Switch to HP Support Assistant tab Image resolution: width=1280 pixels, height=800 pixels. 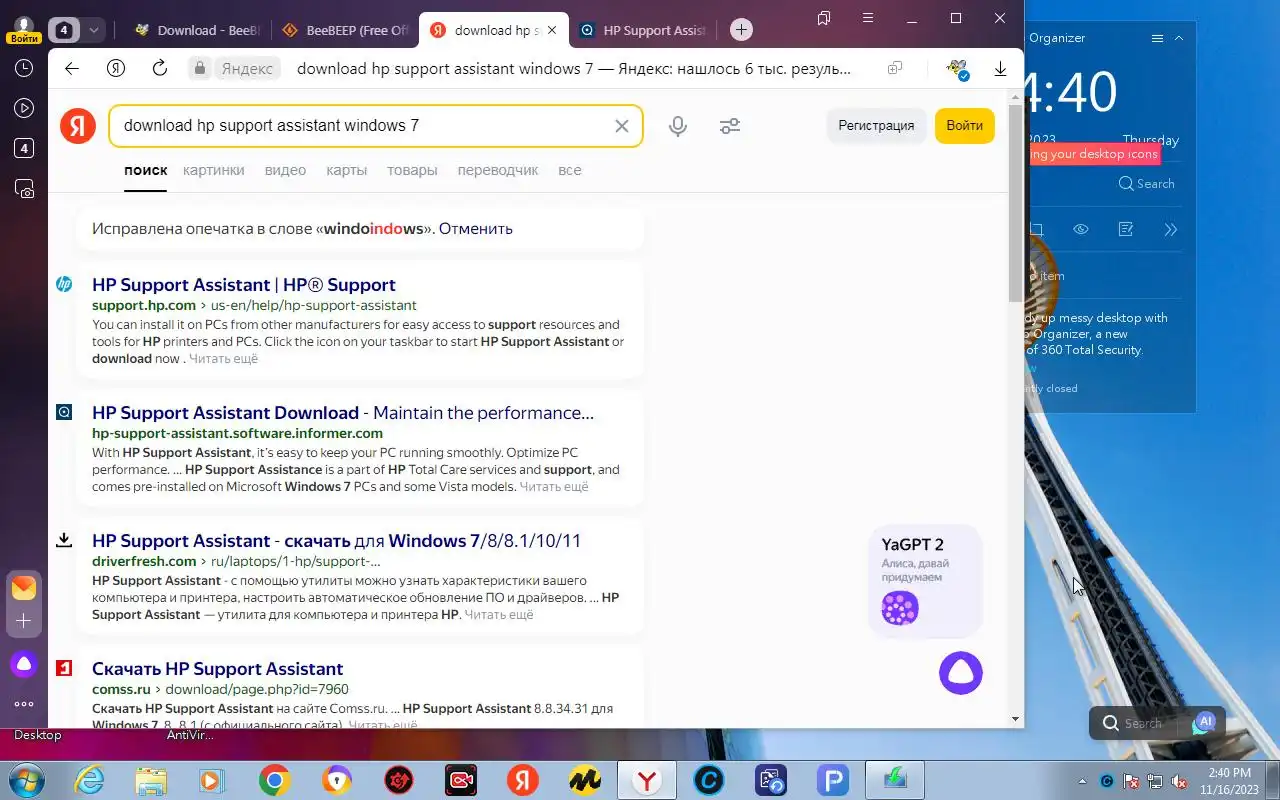click(x=642, y=30)
